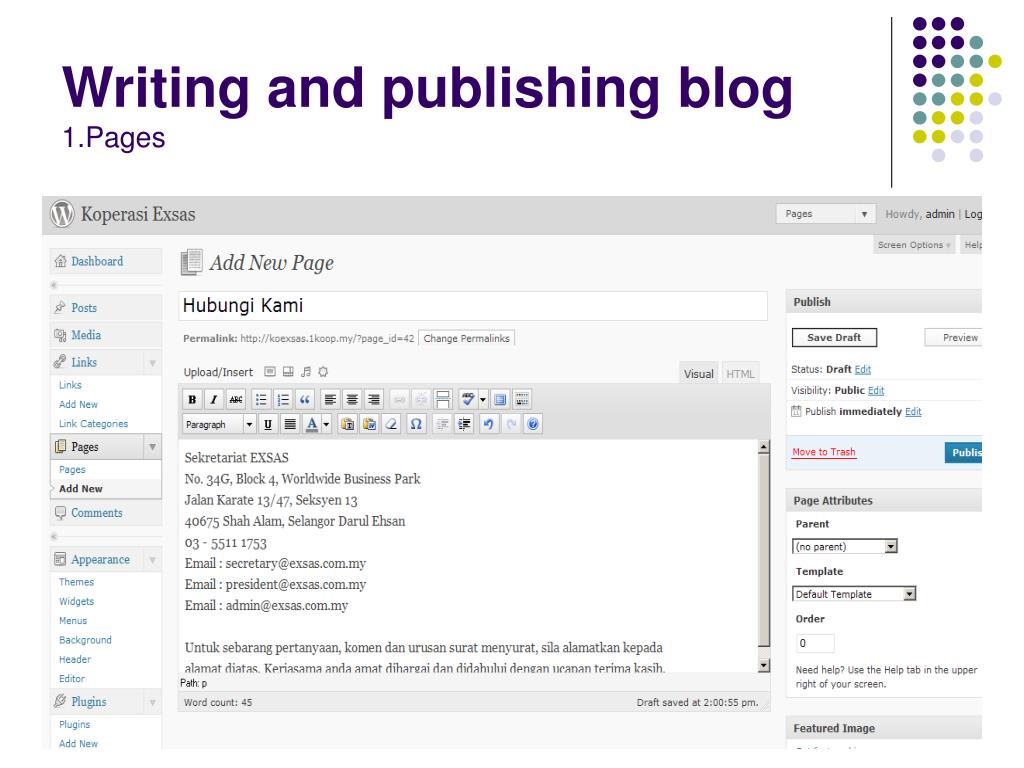
Task: Click the Preview button
Action: coord(955,338)
